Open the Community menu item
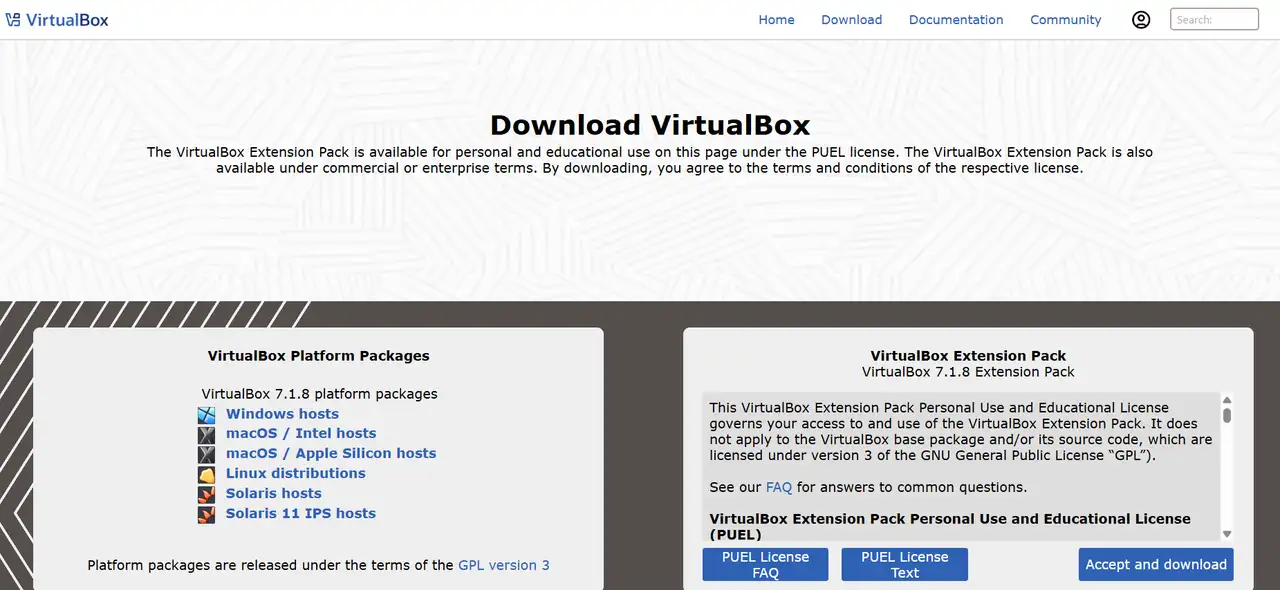 point(1066,19)
